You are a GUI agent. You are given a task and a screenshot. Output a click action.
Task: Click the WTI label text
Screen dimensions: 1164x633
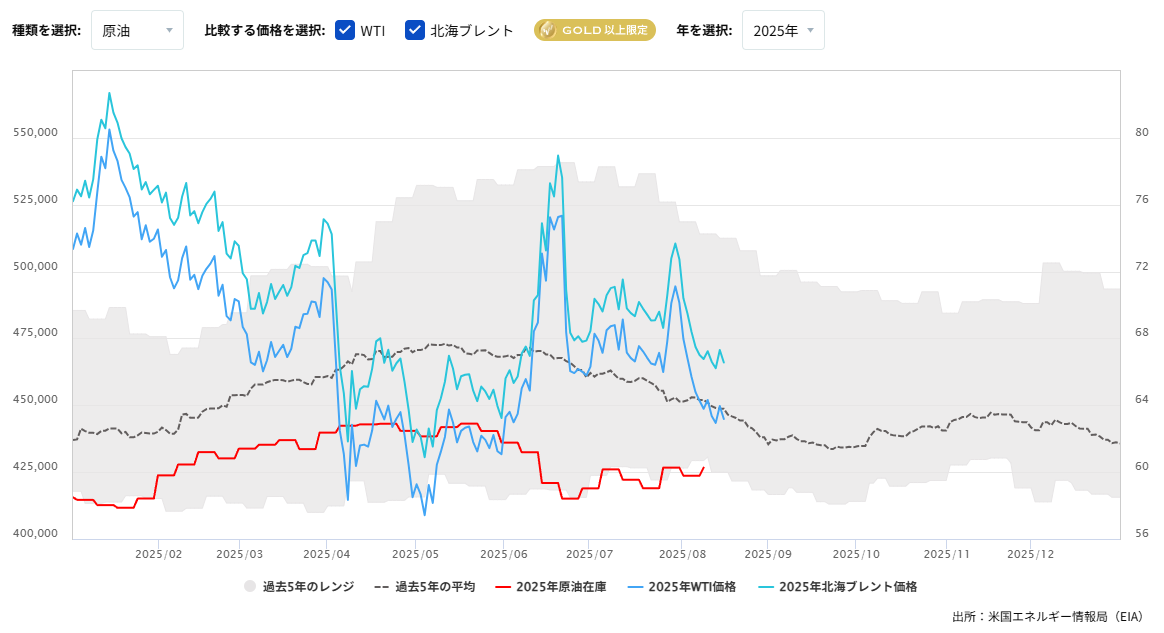[373, 31]
